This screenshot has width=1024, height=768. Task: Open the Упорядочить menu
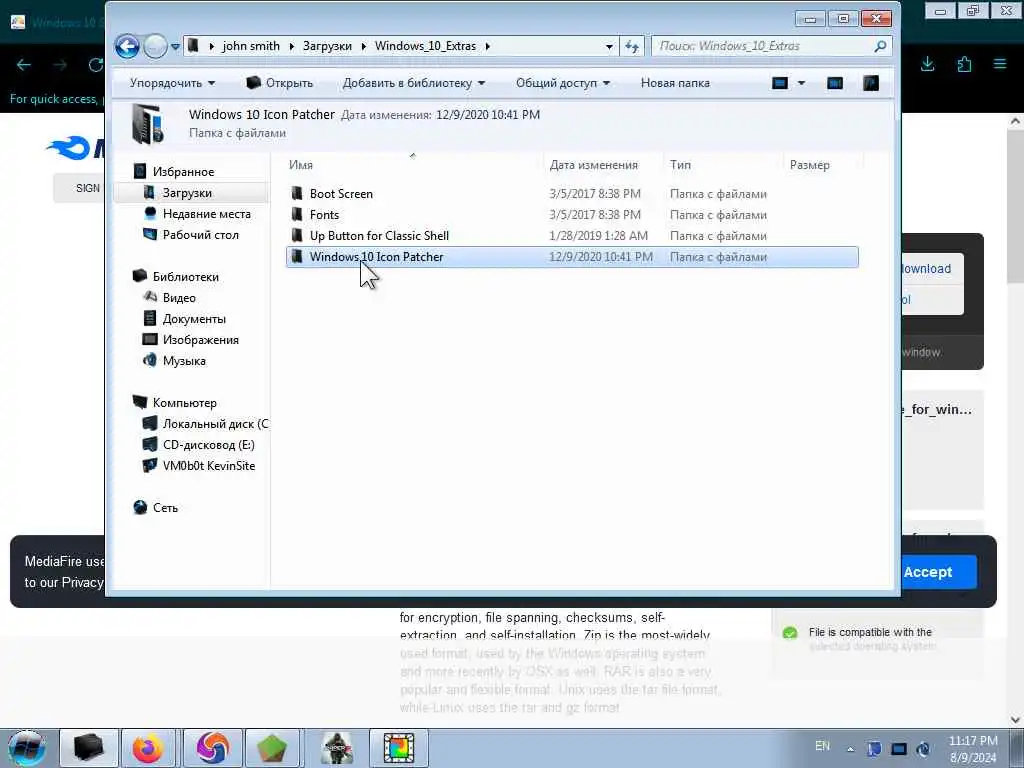coord(172,83)
